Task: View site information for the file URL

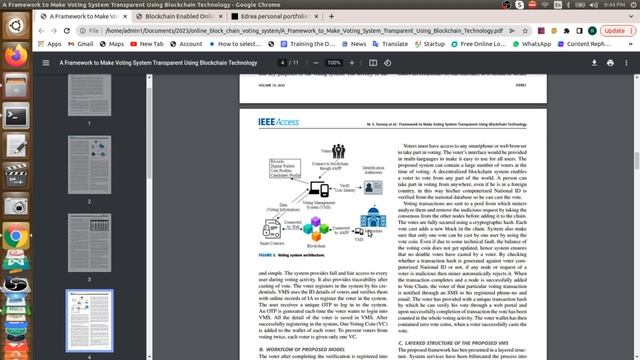Action: click(83, 31)
